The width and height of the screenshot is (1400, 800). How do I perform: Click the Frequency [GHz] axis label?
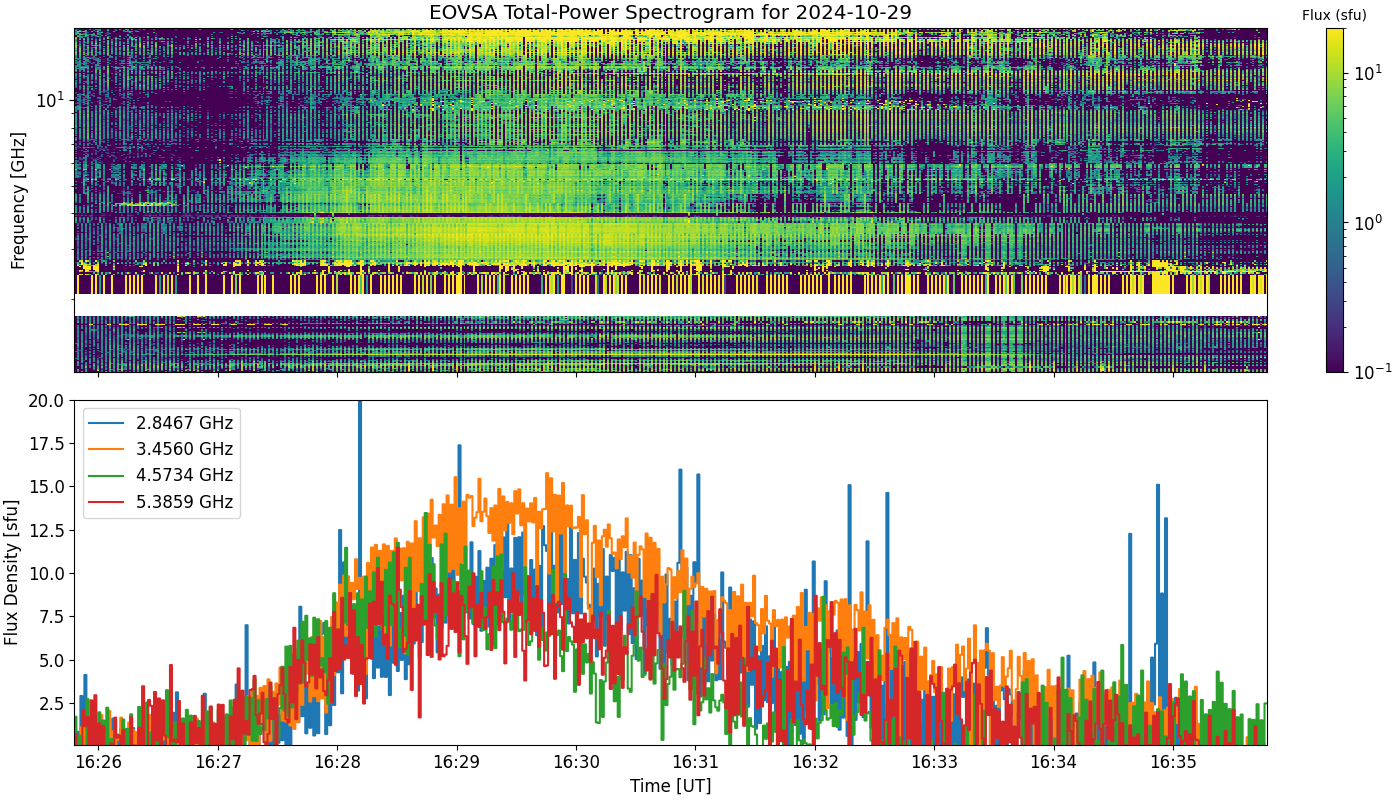click(18, 200)
